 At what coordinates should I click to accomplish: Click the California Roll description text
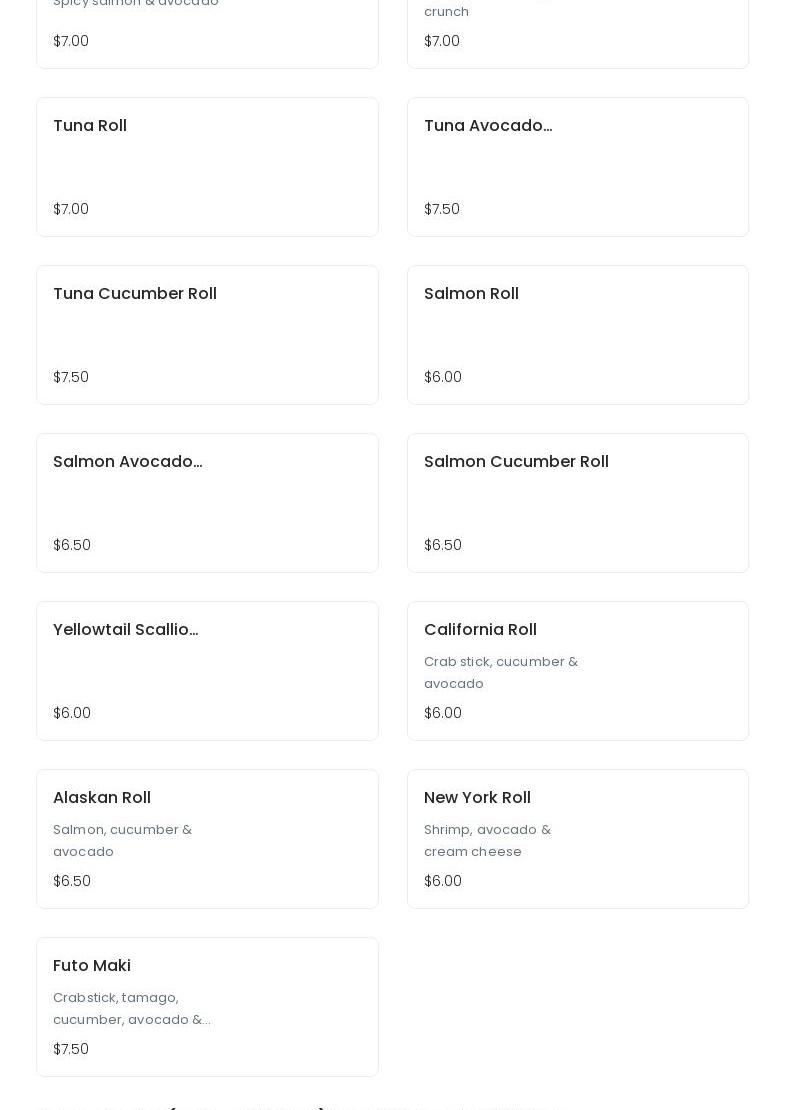[500, 672]
